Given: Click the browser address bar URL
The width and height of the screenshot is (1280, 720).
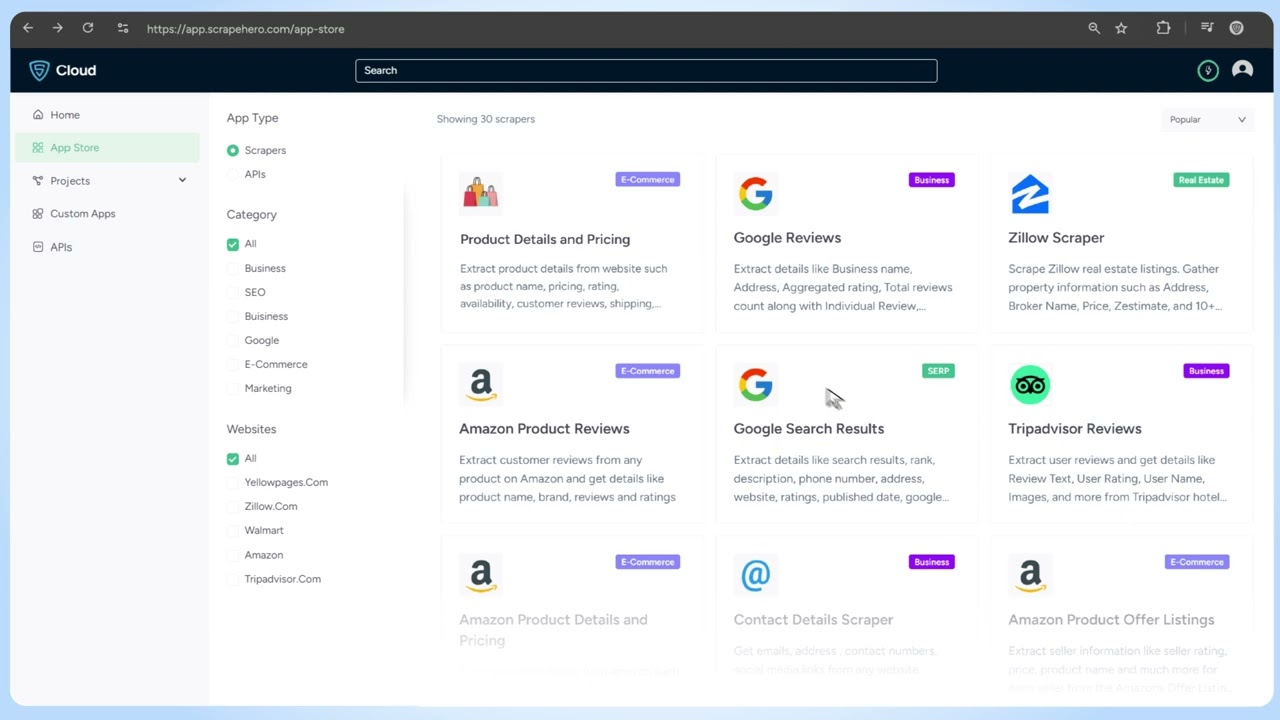Looking at the screenshot, I should (246, 29).
